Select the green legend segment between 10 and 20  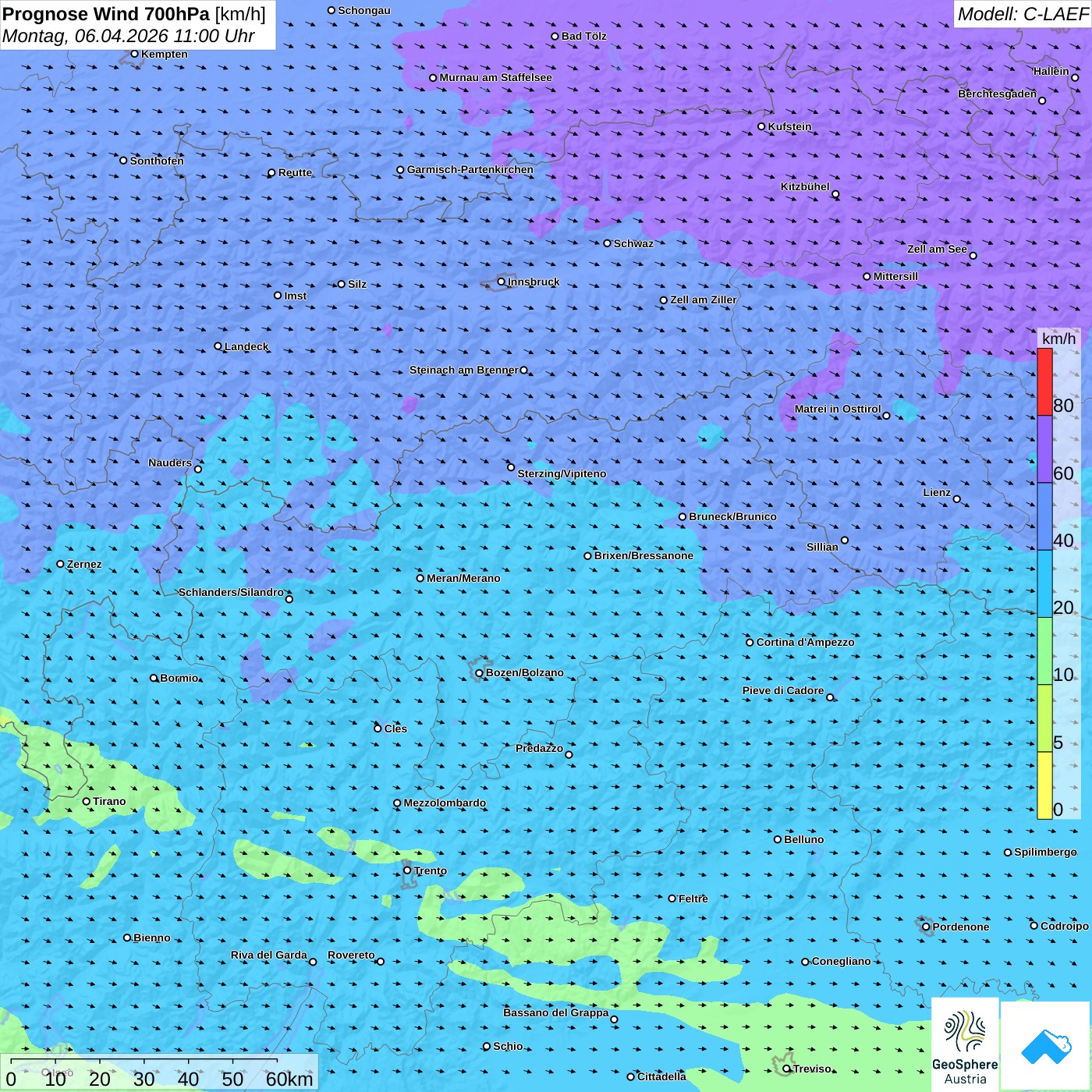1044,651
